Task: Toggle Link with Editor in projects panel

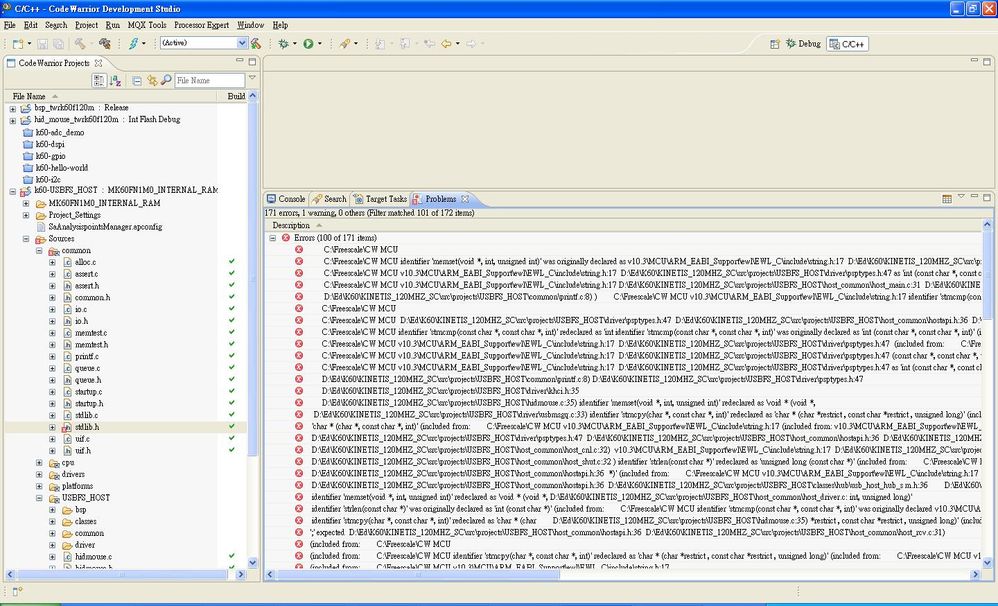Action: [x=151, y=80]
